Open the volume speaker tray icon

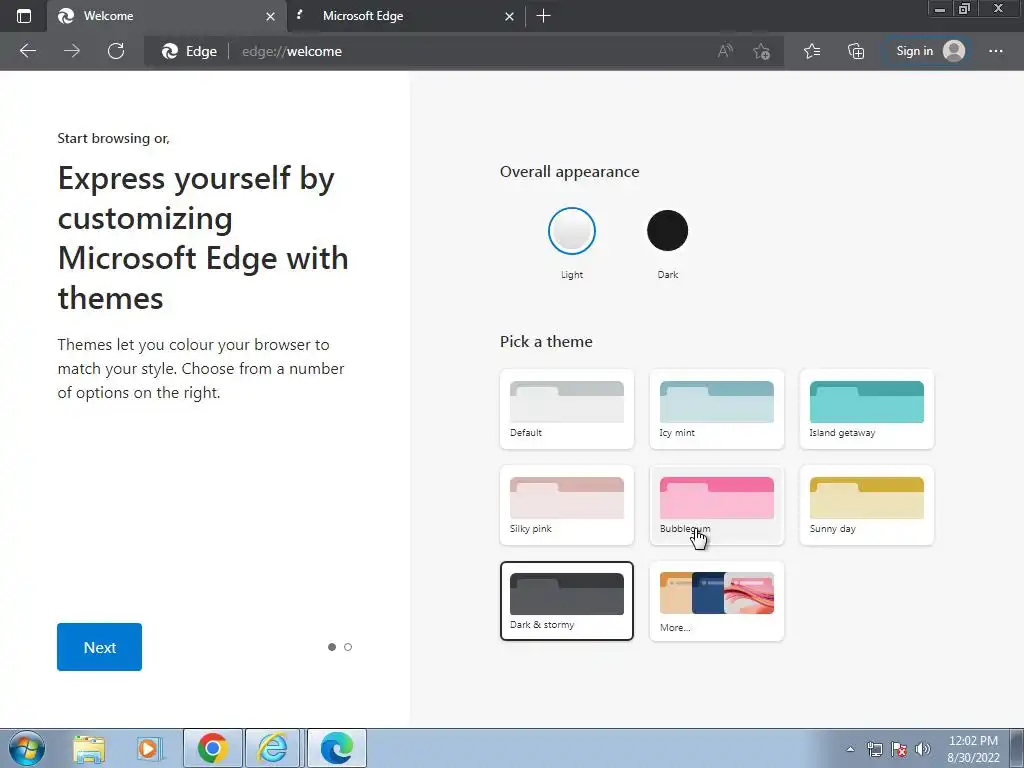(922, 749)
